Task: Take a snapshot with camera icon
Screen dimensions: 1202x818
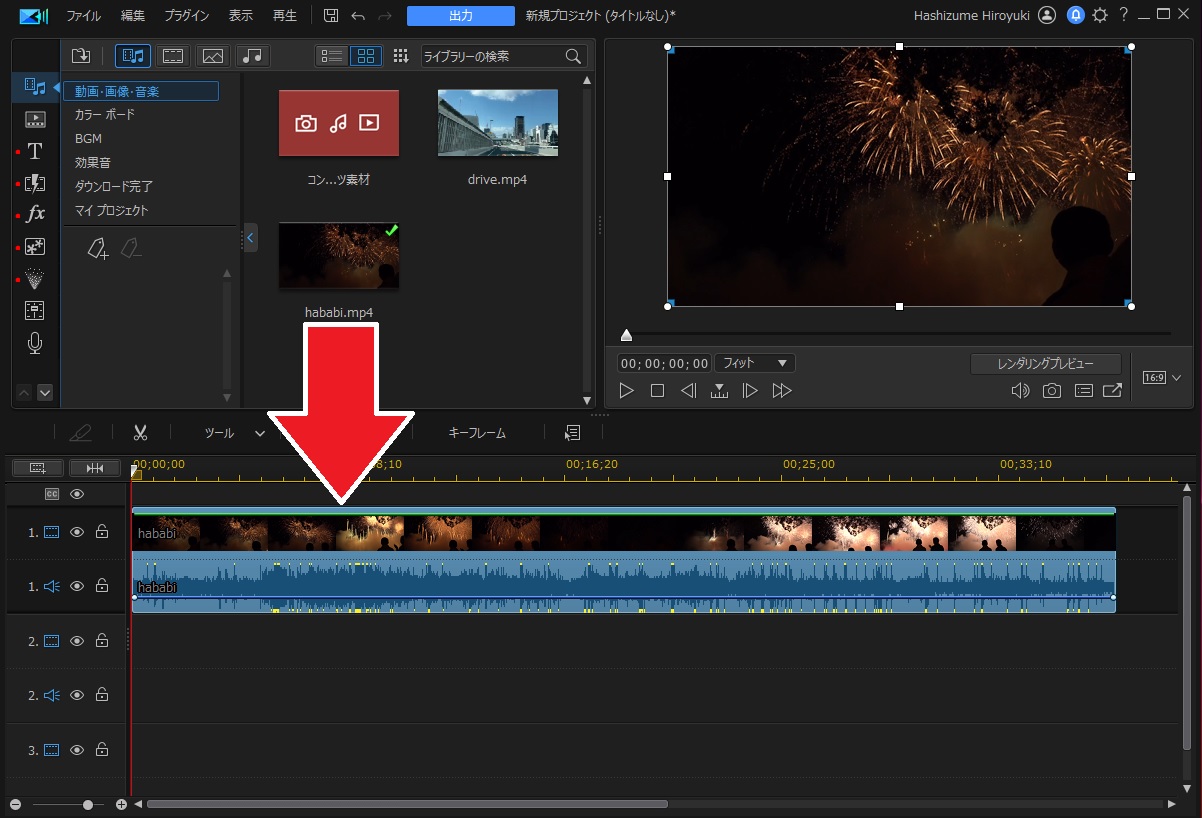Action: [1052, 391]
